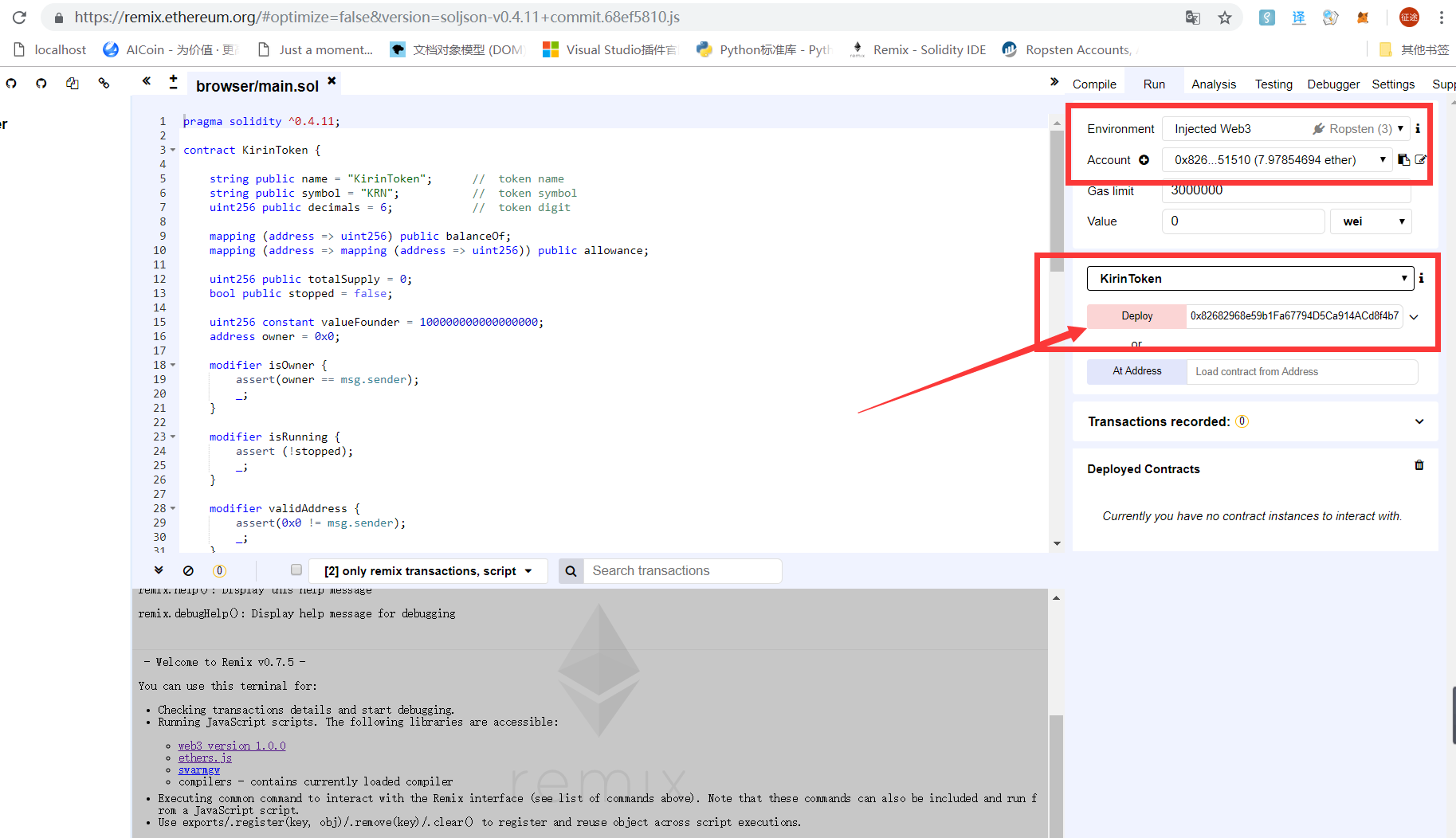The image size is (1456, 838).
Task: Reload the page with the browser refresh icon
Action: click(x=19, y=17)
